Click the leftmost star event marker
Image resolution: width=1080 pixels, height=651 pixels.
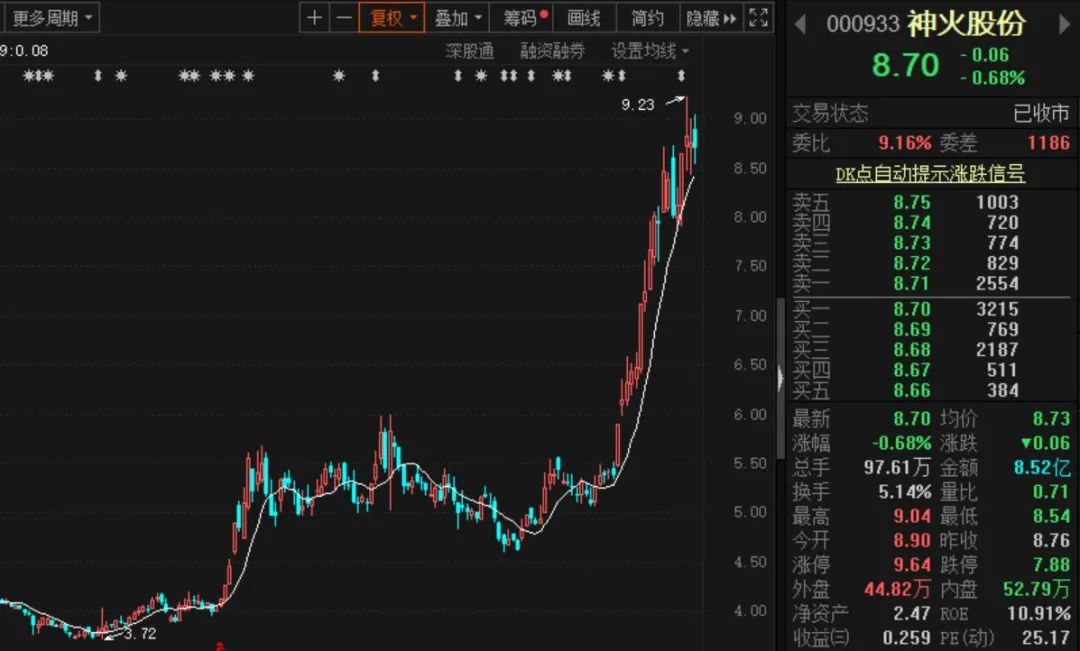click(x=28, y=76)
